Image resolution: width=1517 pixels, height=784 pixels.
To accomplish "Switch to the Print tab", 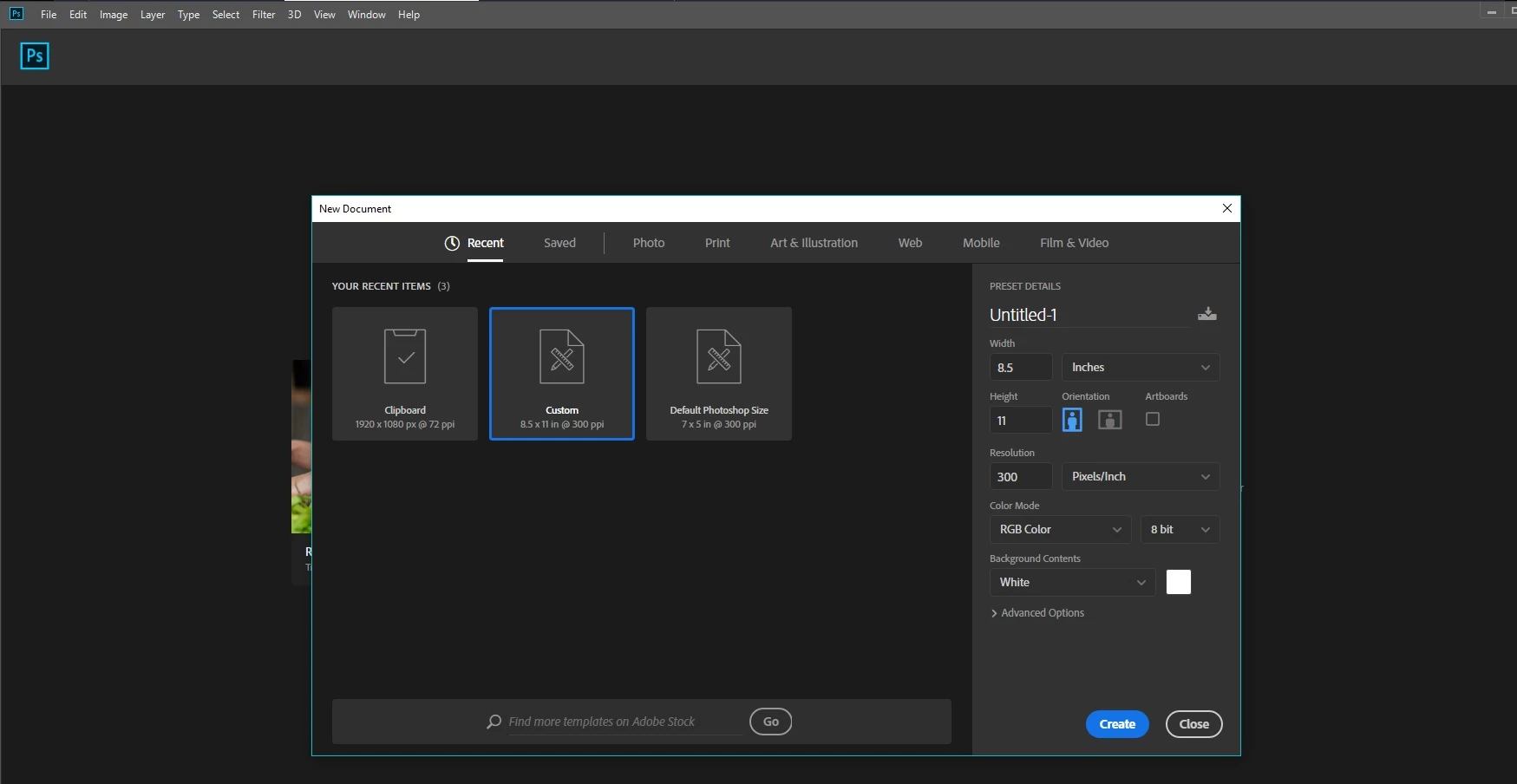I will coord(717,244).
